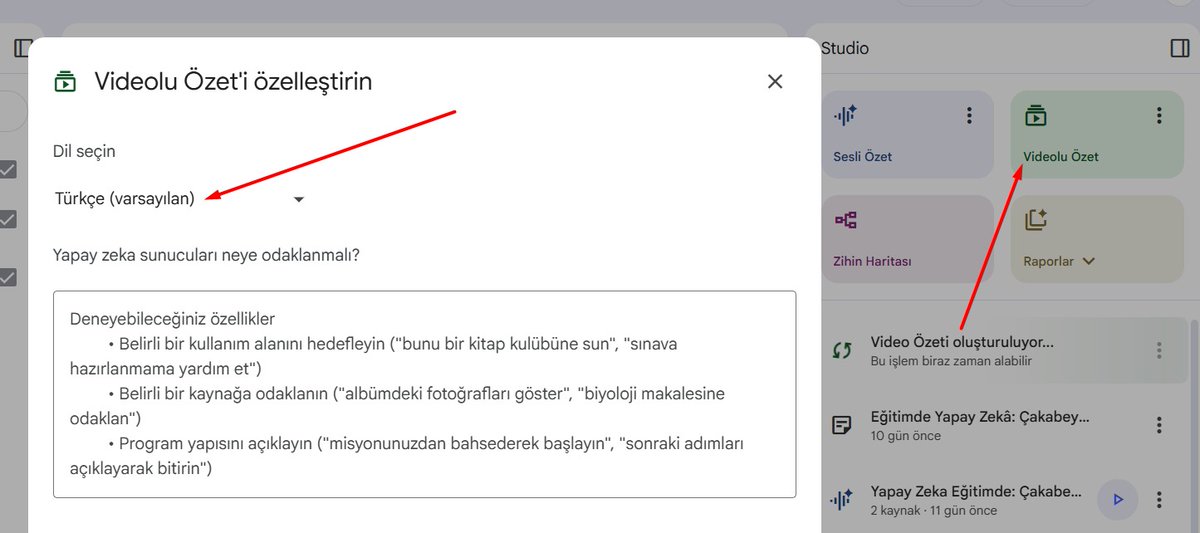Open the Zihin Haritası card
Image resolution: width=1200 pixels, height=533 pixels.
[908, 239]
